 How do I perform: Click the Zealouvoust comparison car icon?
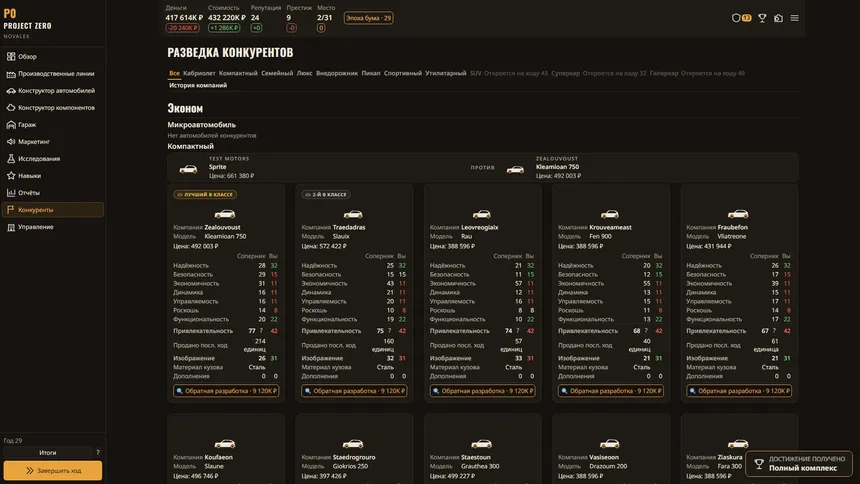click(x=515, y=170)
